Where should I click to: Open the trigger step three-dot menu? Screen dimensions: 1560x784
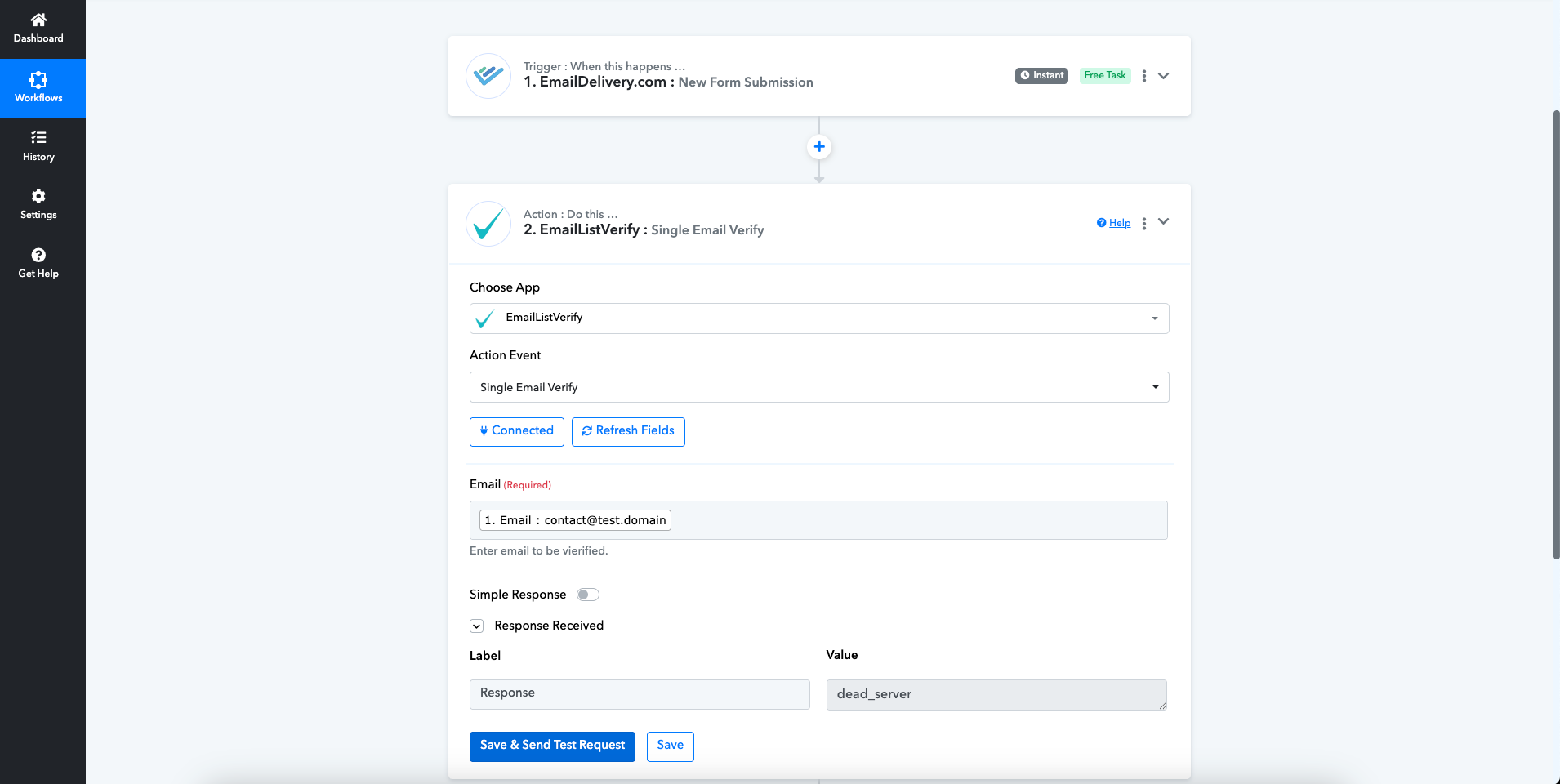click(1144, 76)
